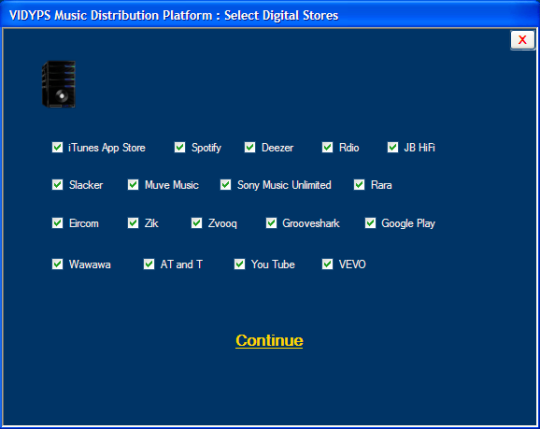The image size is (540, 429).
Task: Close the Select Digital Stores dialog
Action: (522, 40)
